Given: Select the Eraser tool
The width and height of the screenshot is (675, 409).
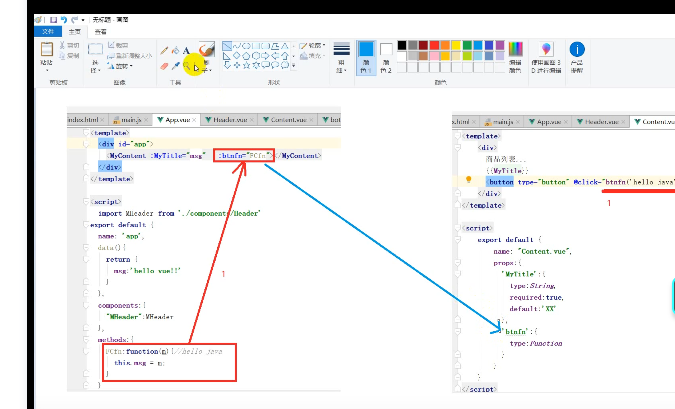Looking at the screenshot, I should coord(164,66).
